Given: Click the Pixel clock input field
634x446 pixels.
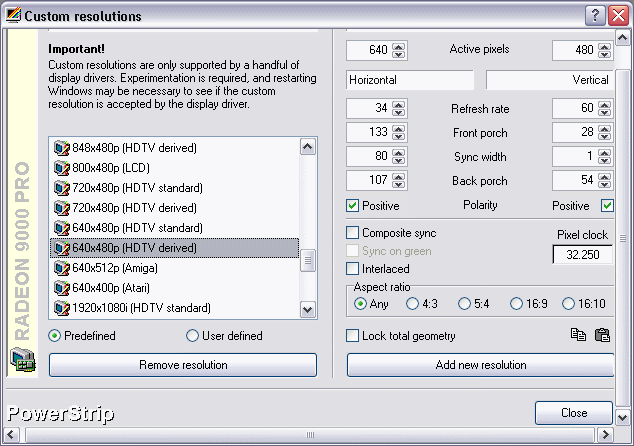Looking at the screenshot, I should pyautogui.click(x=582, y=255).
